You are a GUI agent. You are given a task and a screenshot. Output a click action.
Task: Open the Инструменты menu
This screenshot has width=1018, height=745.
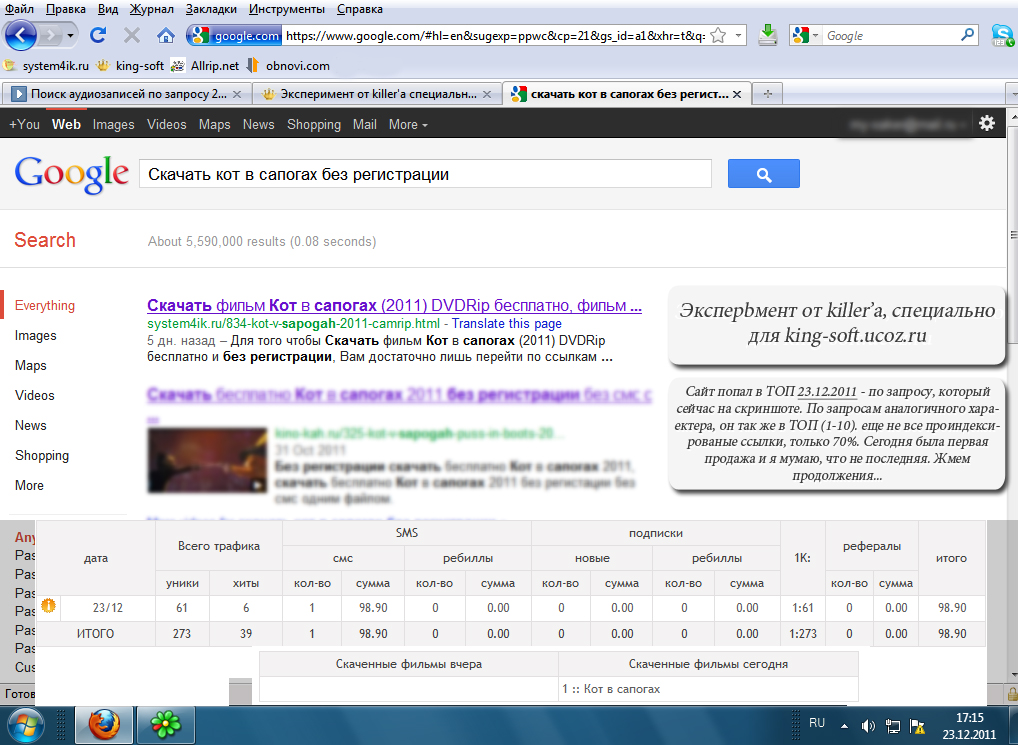point(287,9)
